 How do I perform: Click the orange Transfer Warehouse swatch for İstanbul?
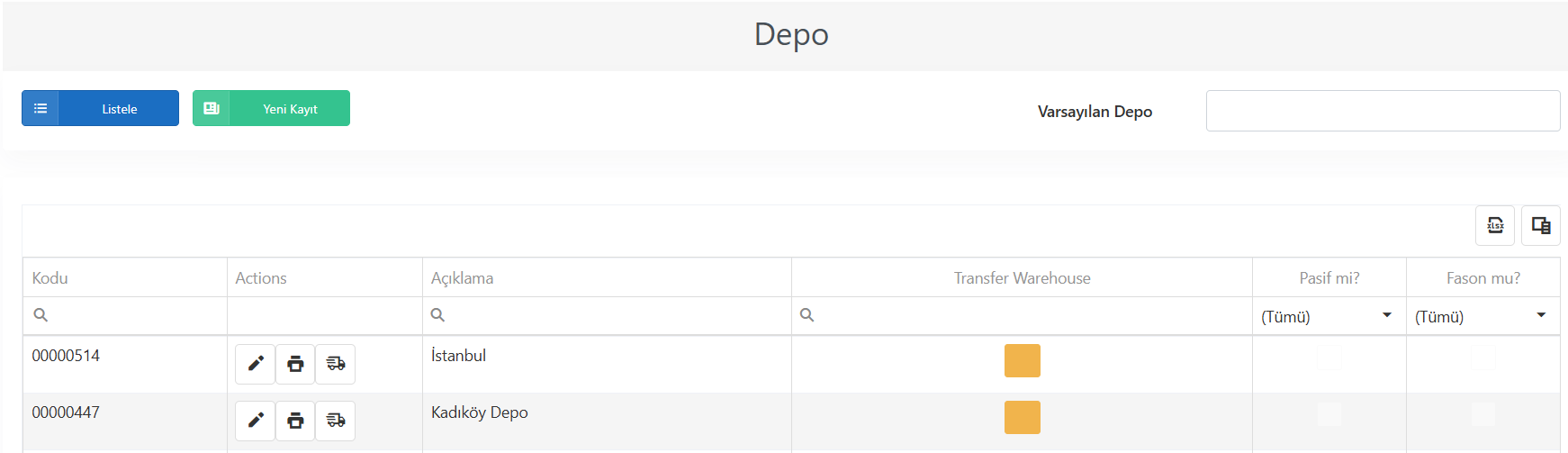click(x=1023, y=360)
